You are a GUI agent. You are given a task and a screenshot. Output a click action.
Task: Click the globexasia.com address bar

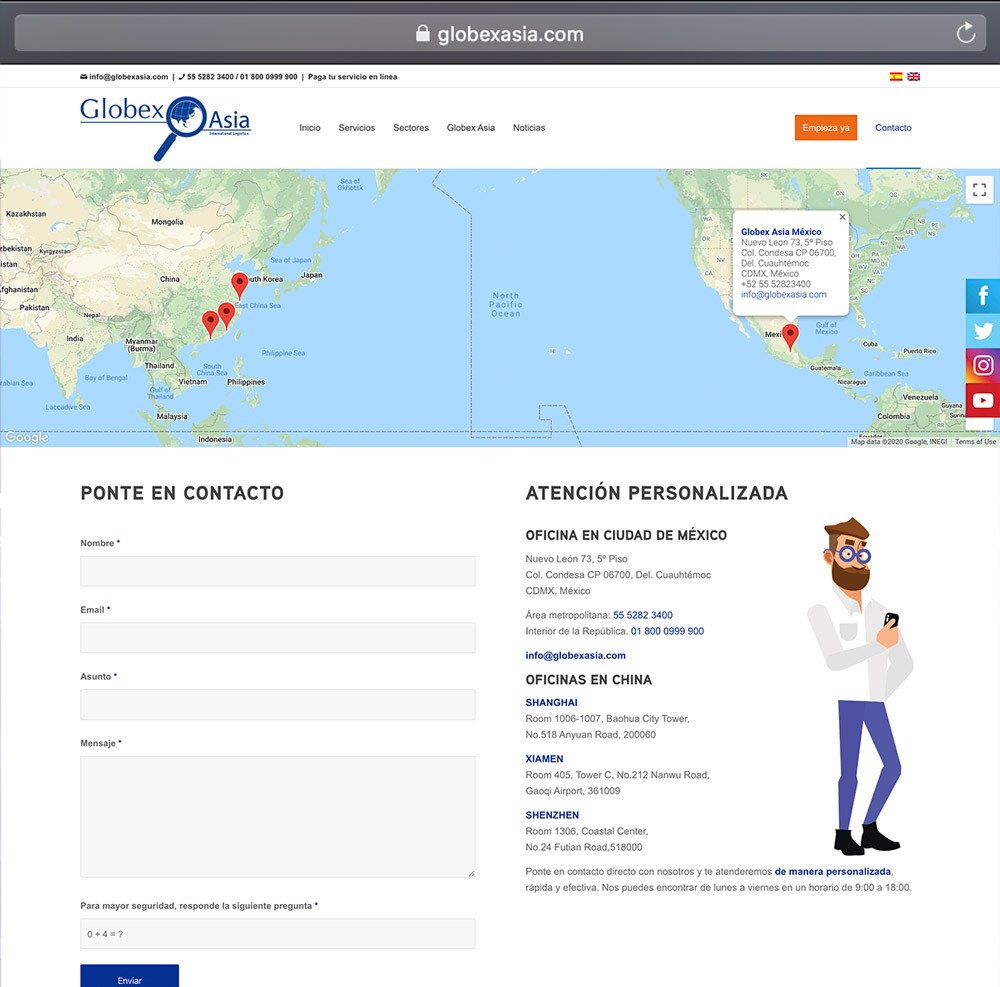(500, 33)
